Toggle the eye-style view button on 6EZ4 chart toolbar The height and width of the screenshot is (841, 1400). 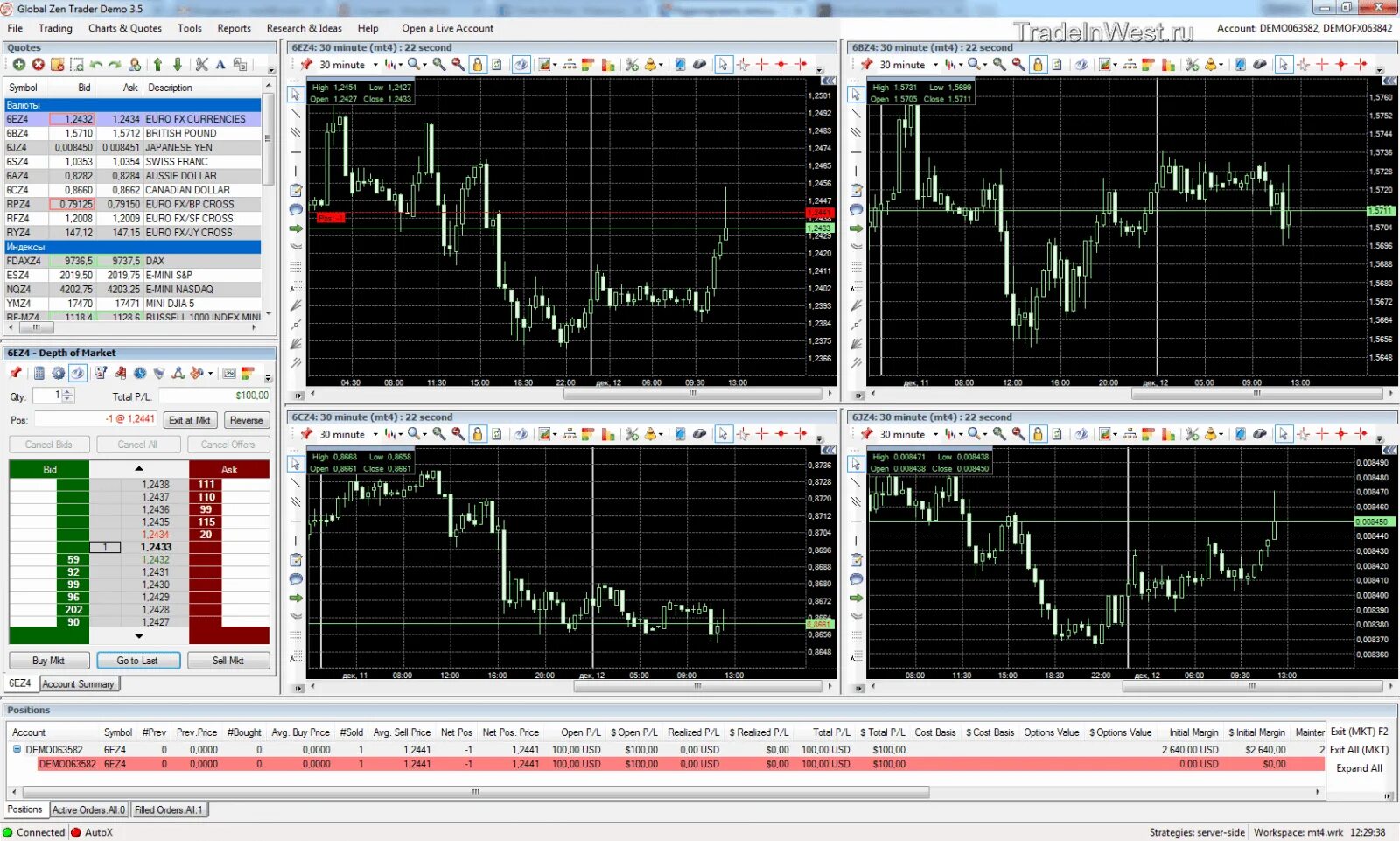[521, 65]
